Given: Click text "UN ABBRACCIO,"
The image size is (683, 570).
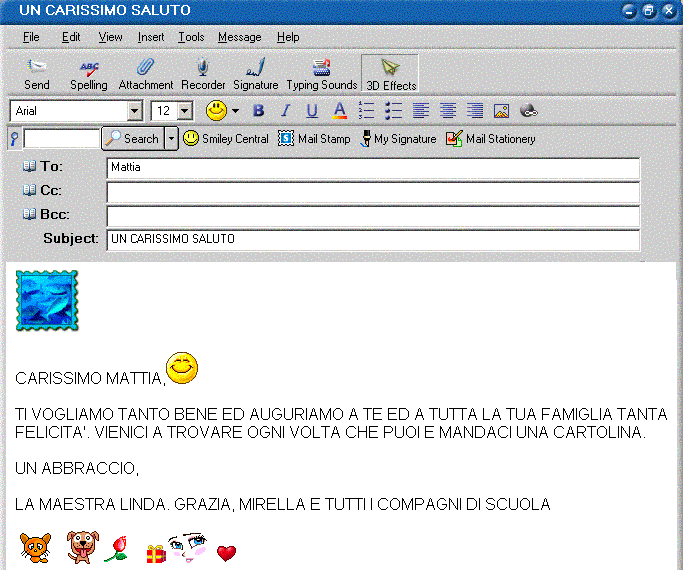Looking at the screenshot, I should 77,469.
